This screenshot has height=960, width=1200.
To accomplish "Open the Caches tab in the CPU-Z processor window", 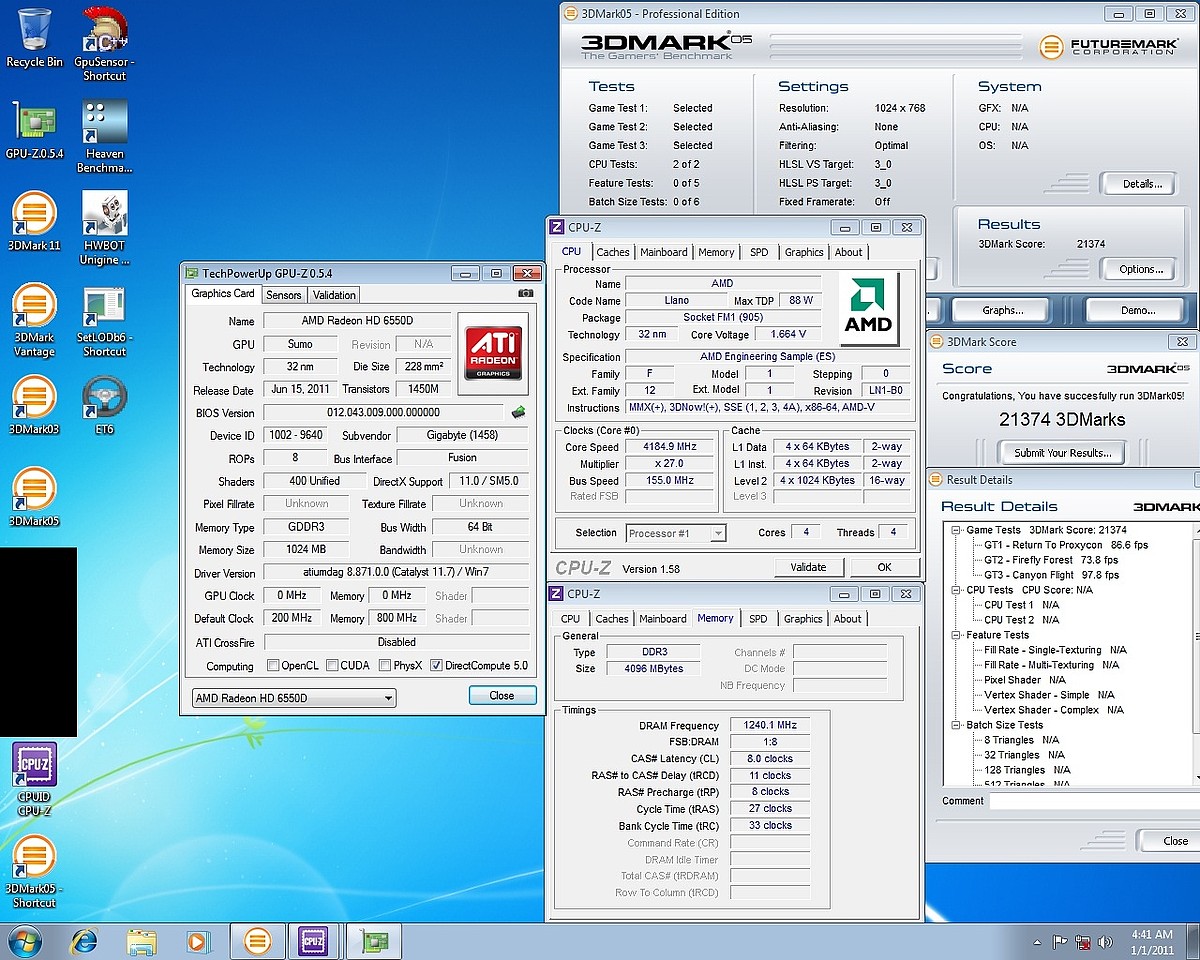I will (x=613, y=252).
